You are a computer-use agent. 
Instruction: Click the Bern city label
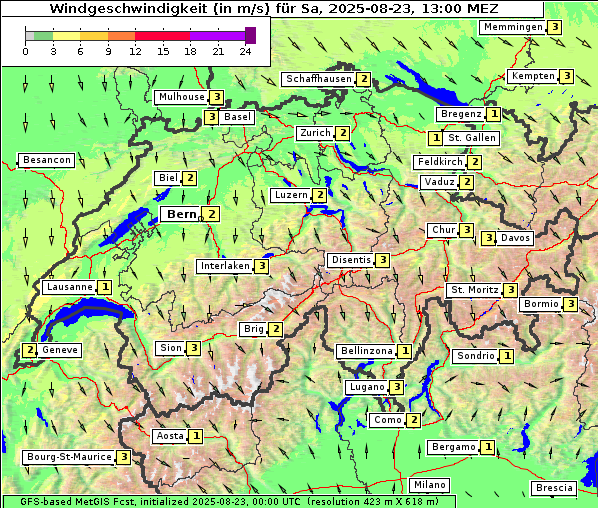pyautogui.click(x=182, y=214)
